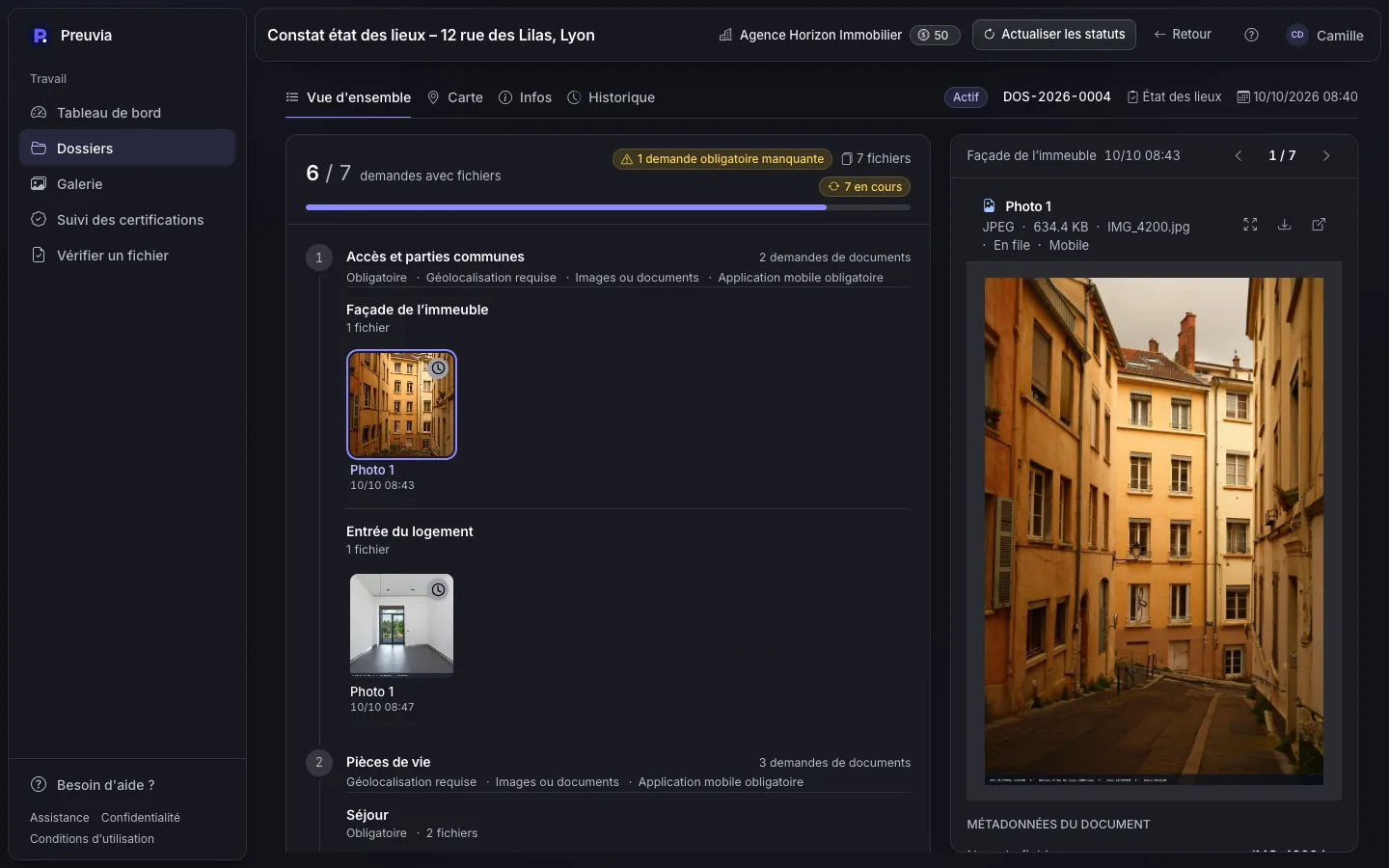Click the Preuvia logo icon
Image resolution: width=1389 pixels, height=868 pixels.
pyautogui.click(x=41, y=36)
